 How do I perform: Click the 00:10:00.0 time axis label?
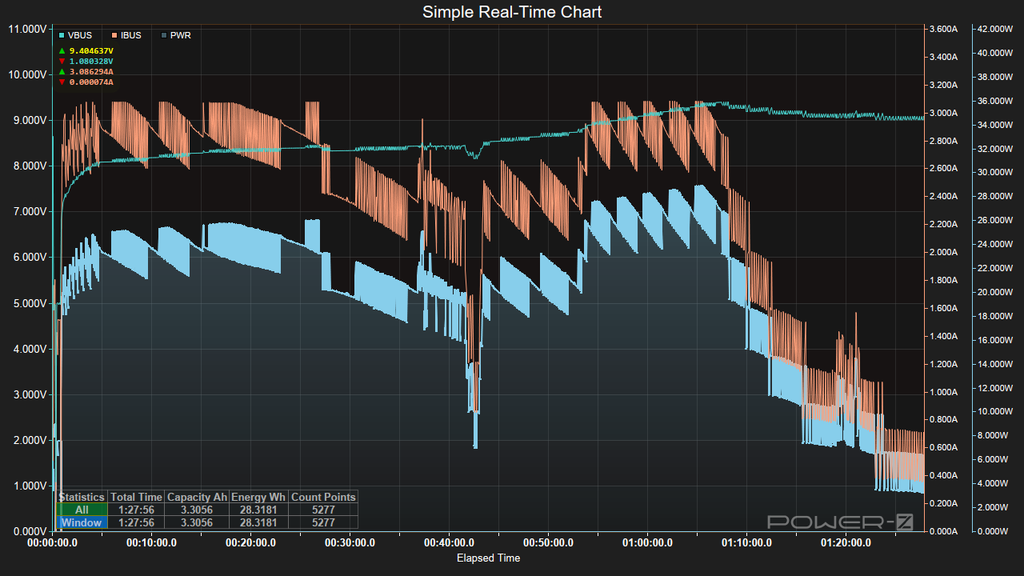152,543
